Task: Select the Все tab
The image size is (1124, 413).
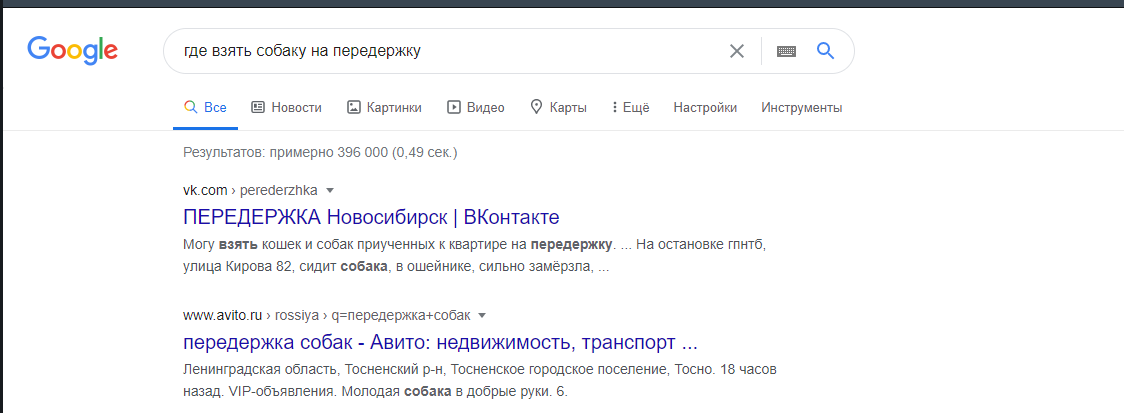Action: [205, 108]
